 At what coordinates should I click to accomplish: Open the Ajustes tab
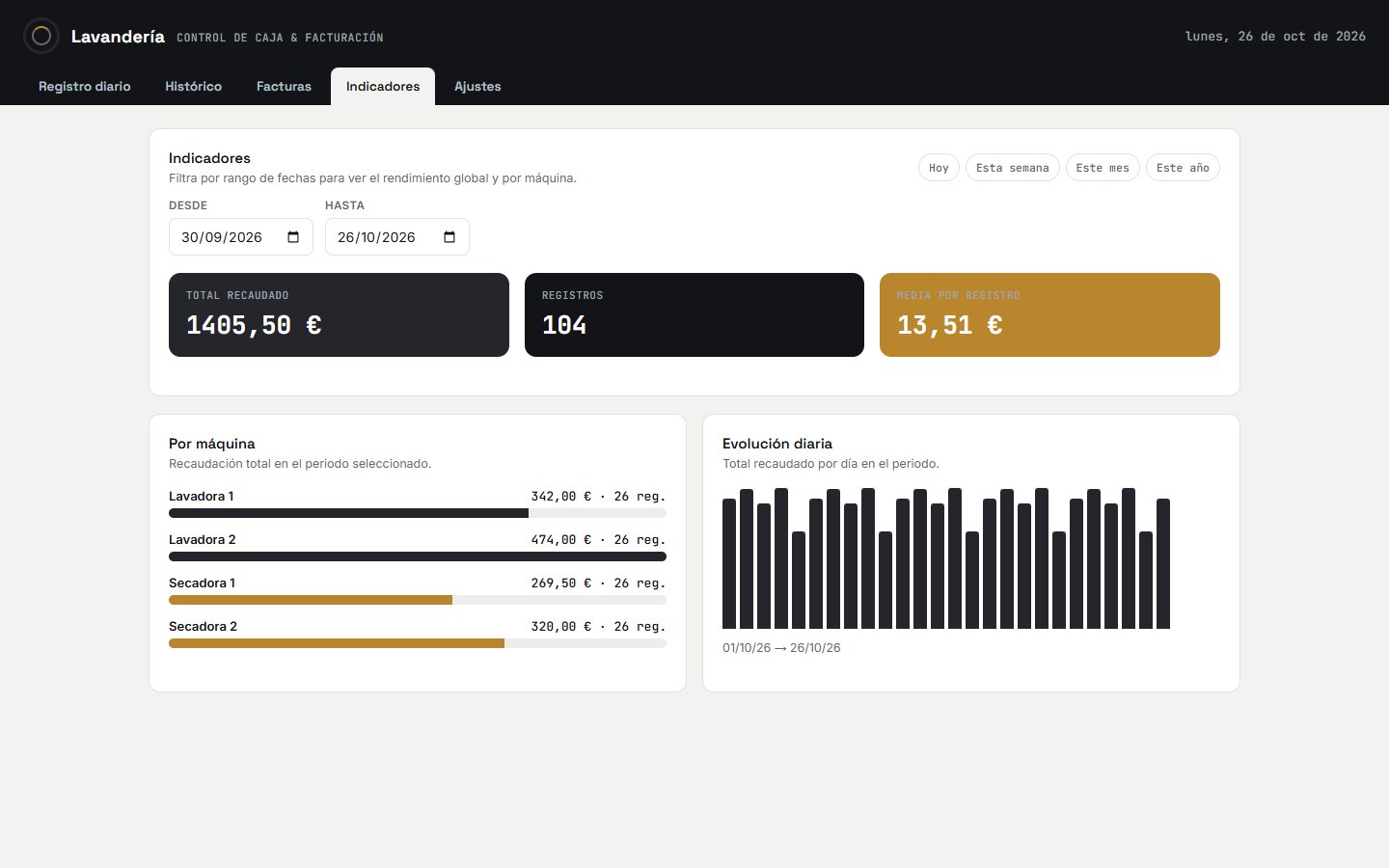477,86
